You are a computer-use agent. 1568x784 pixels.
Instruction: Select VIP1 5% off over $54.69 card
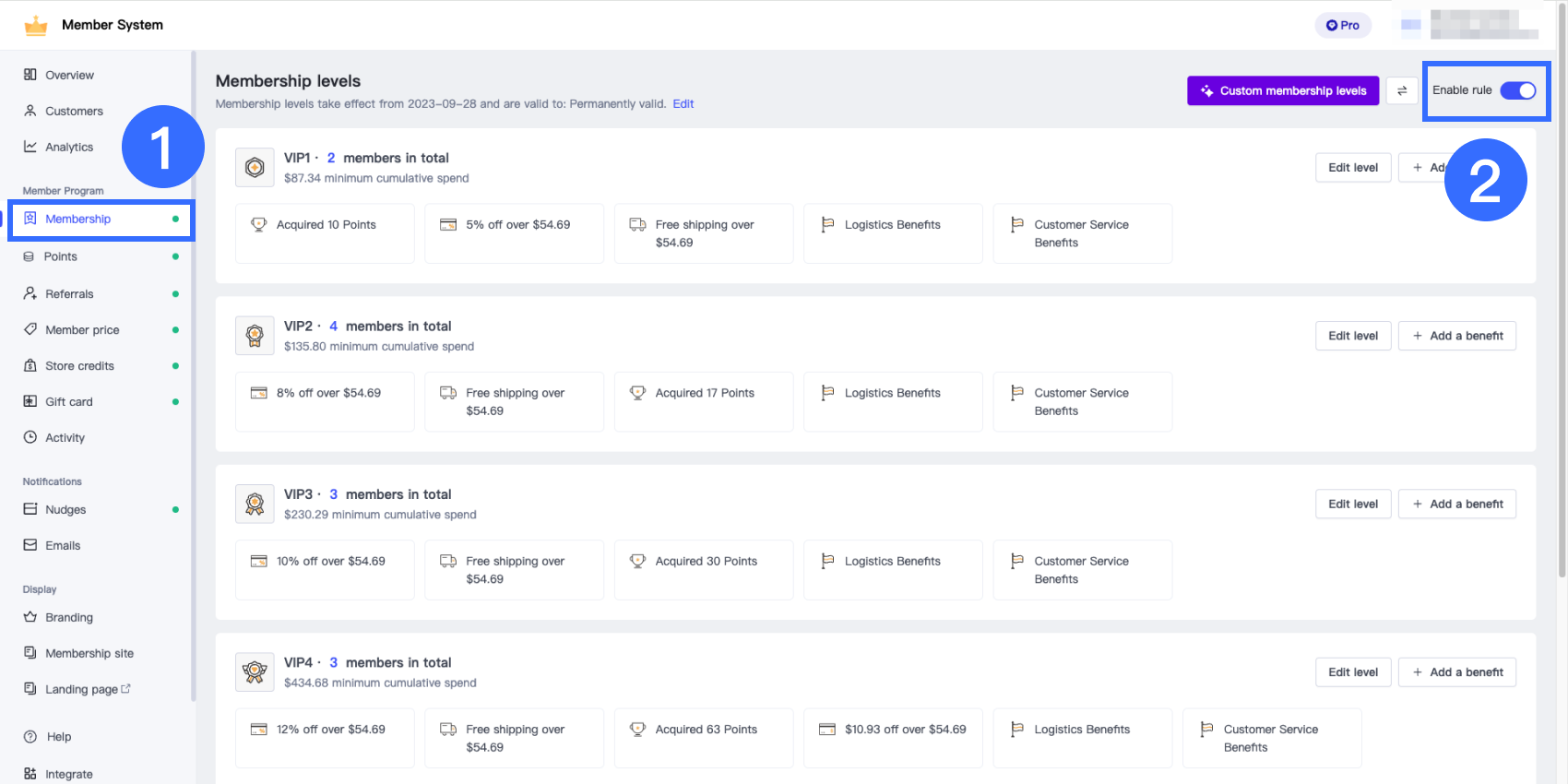(x=514, y=233)
